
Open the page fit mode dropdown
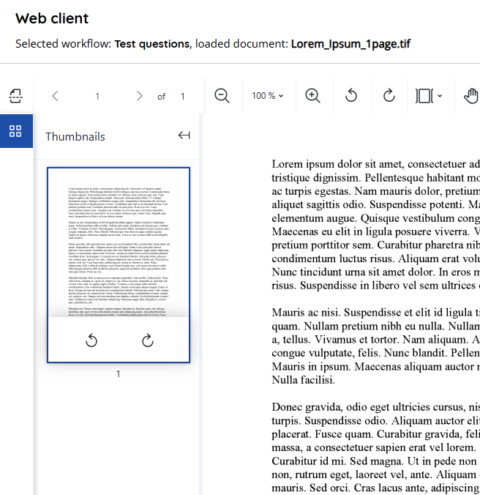[x=429, y=96]
